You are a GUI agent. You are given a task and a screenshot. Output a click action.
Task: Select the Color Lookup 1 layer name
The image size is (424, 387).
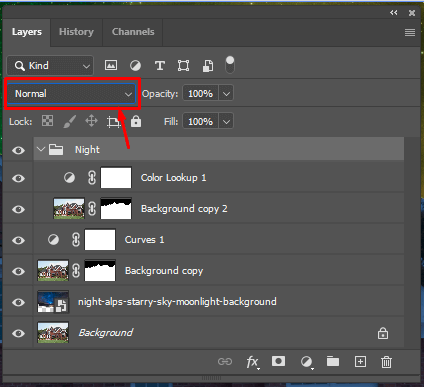(173, 178)
